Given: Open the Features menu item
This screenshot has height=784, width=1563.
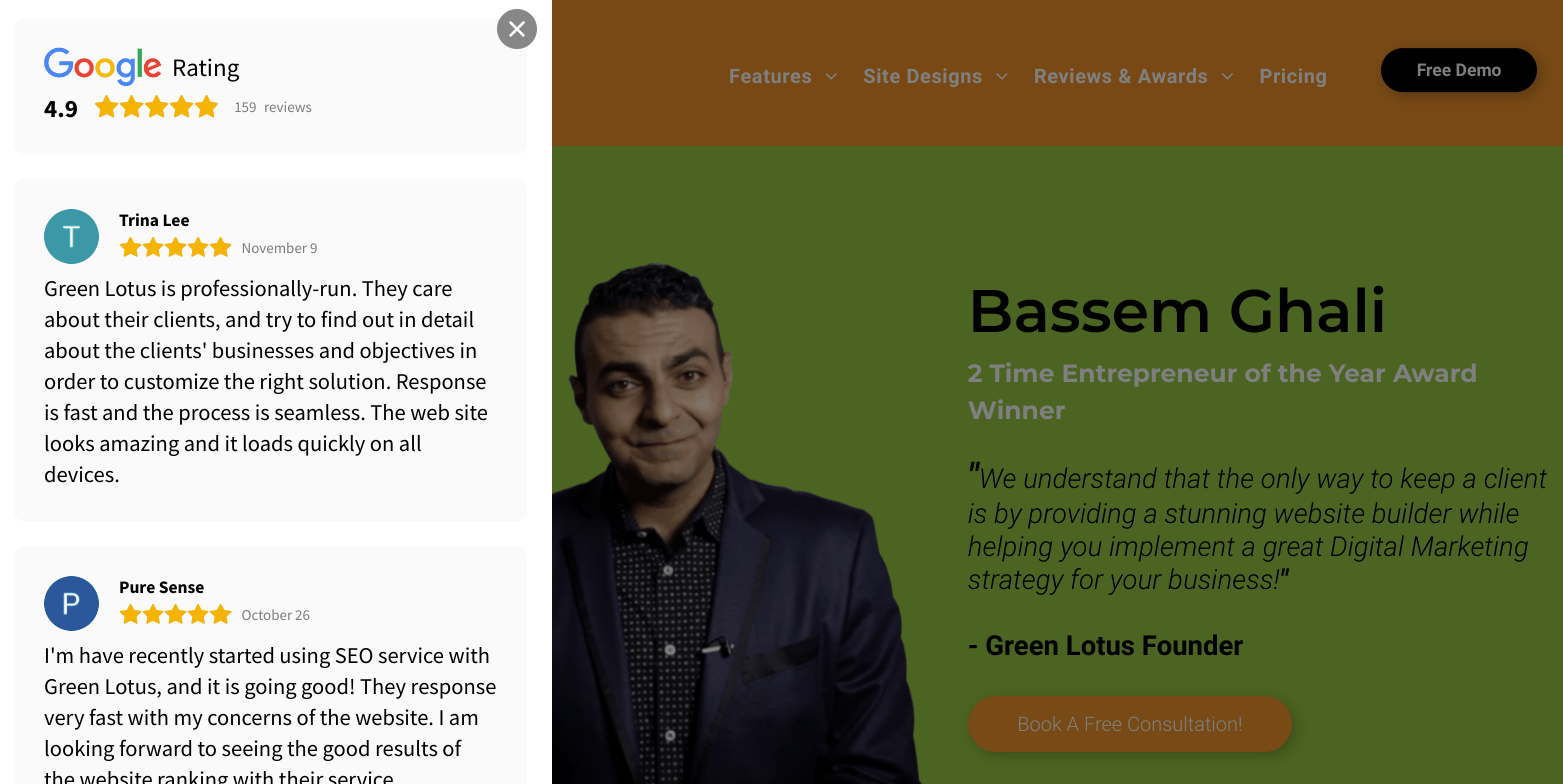Looking at the screenshot, I should coord(770,76).
